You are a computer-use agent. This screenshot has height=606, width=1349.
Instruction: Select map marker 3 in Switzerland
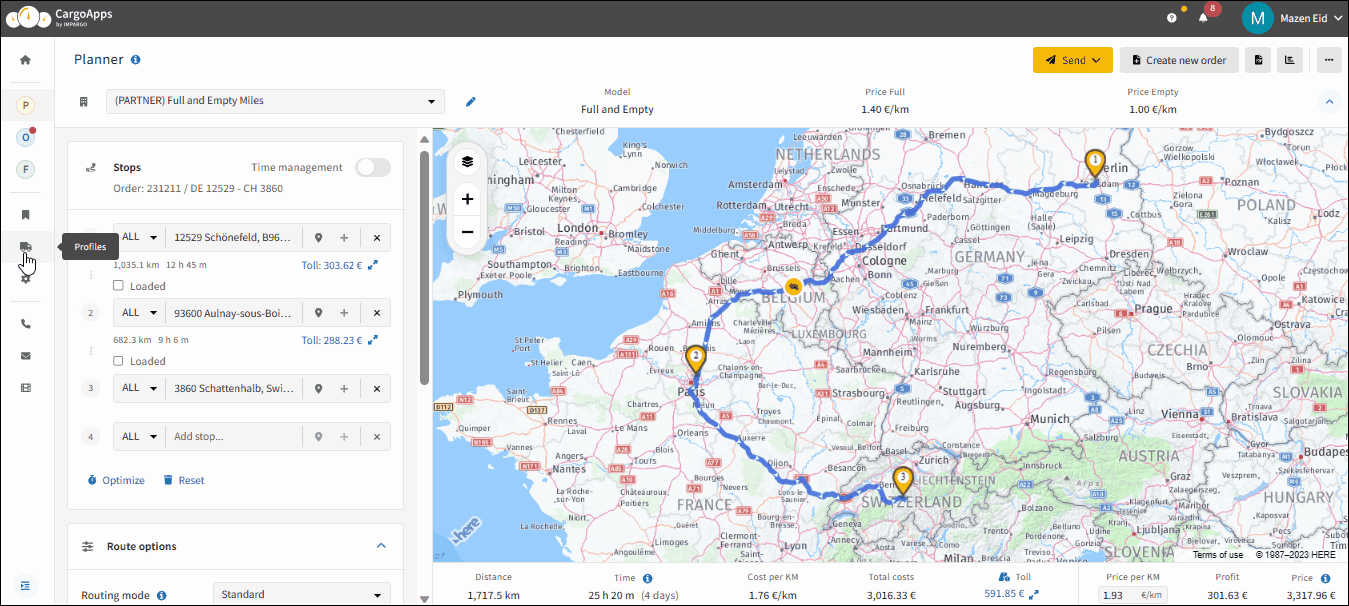click(x=903, y=482)
